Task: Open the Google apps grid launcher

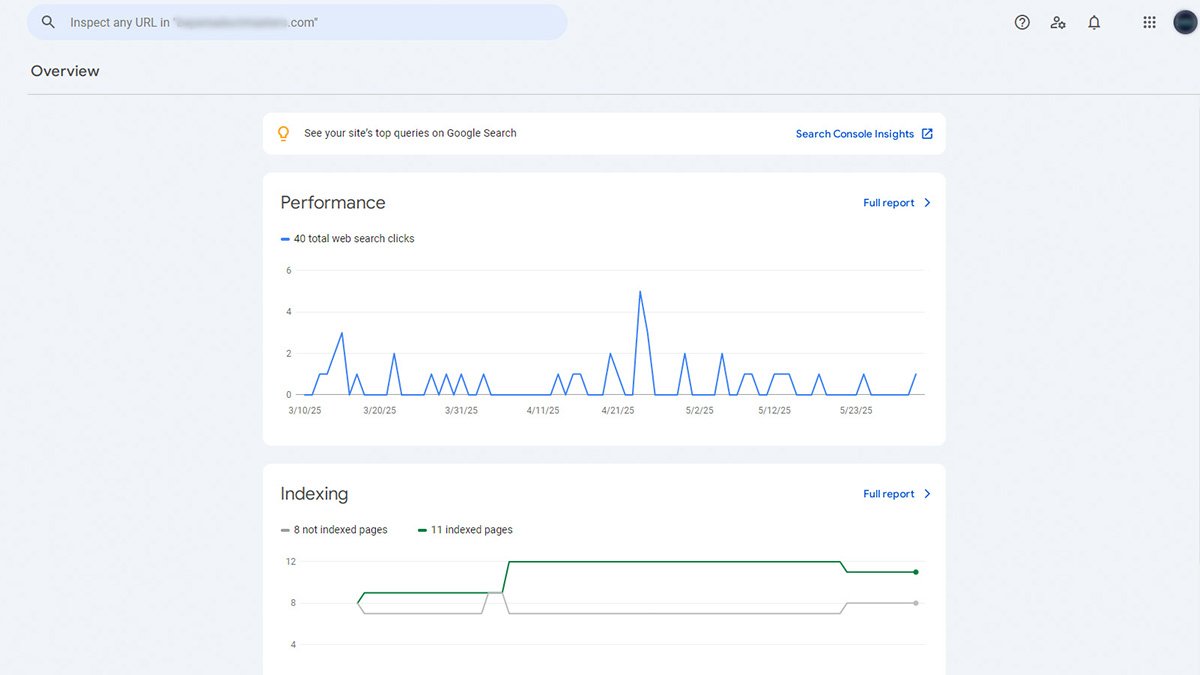Action: point(1149,22)
